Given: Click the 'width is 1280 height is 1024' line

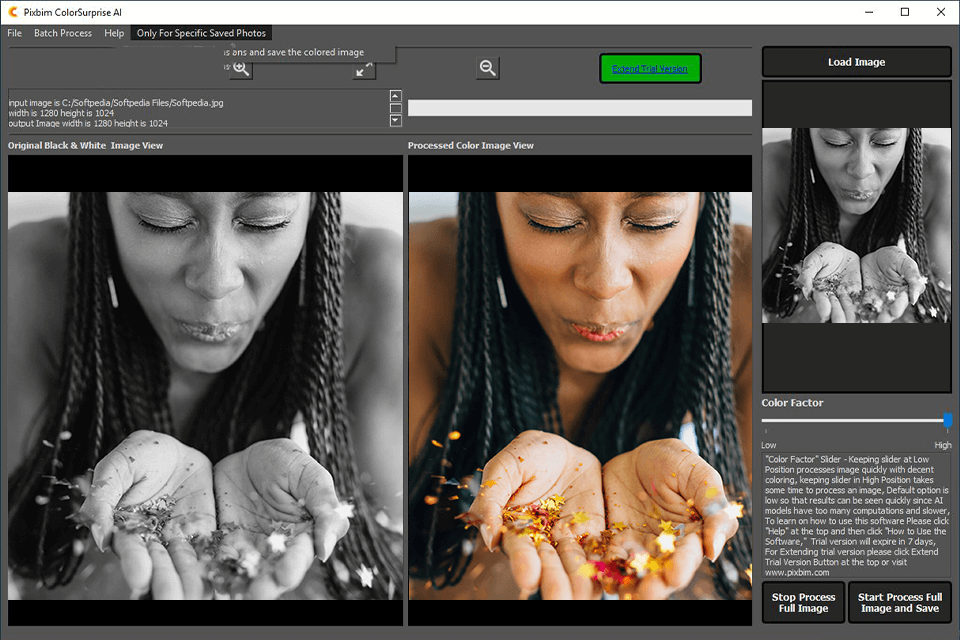Looking at the screenshot, I should pos(61,113).
